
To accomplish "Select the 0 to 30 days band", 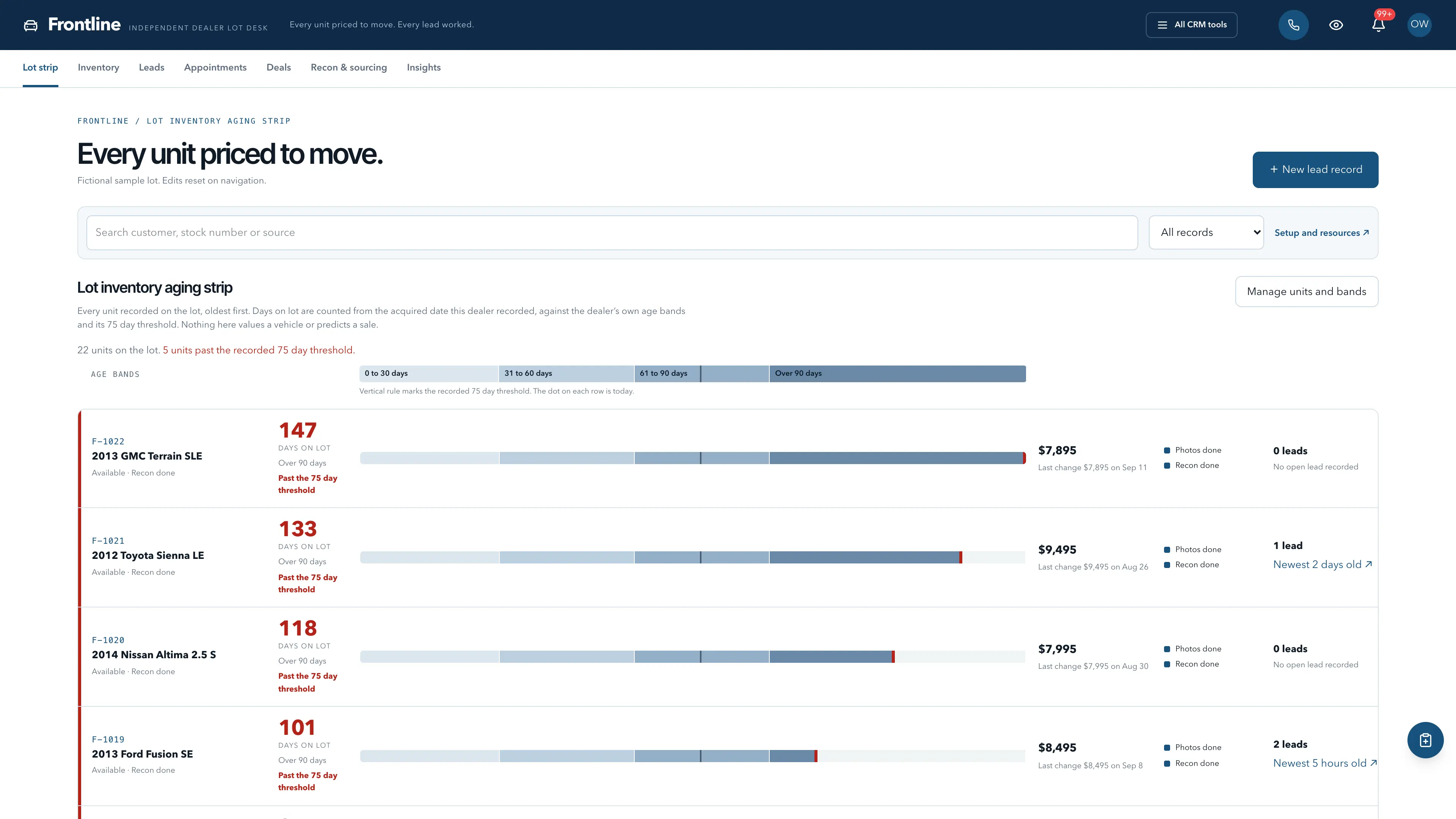I will pos(429,373).
